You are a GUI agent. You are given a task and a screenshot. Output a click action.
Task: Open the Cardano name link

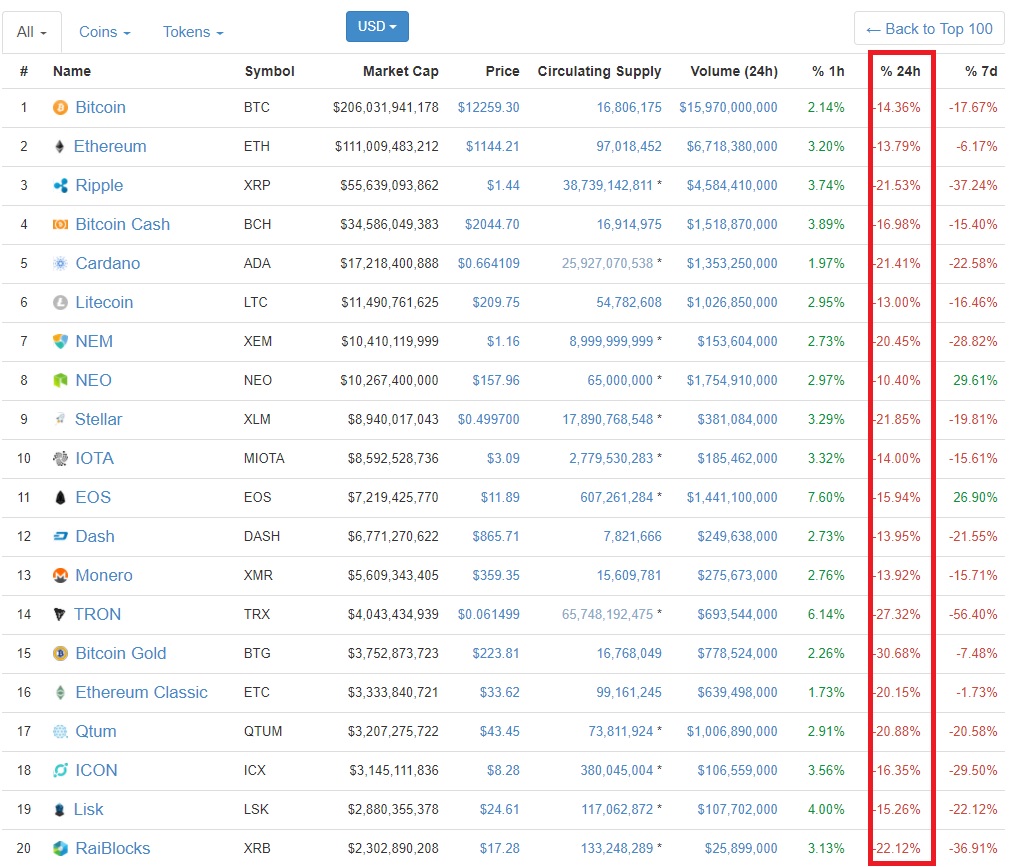click(107, 263)
